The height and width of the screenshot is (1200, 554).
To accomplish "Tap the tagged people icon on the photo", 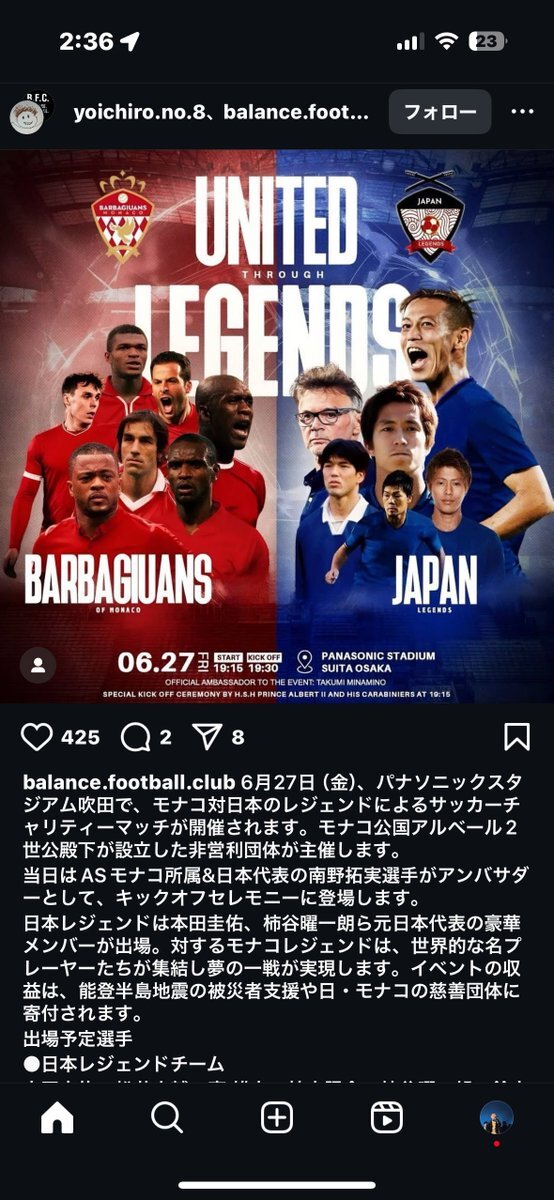I will click(x=37, y=666).
